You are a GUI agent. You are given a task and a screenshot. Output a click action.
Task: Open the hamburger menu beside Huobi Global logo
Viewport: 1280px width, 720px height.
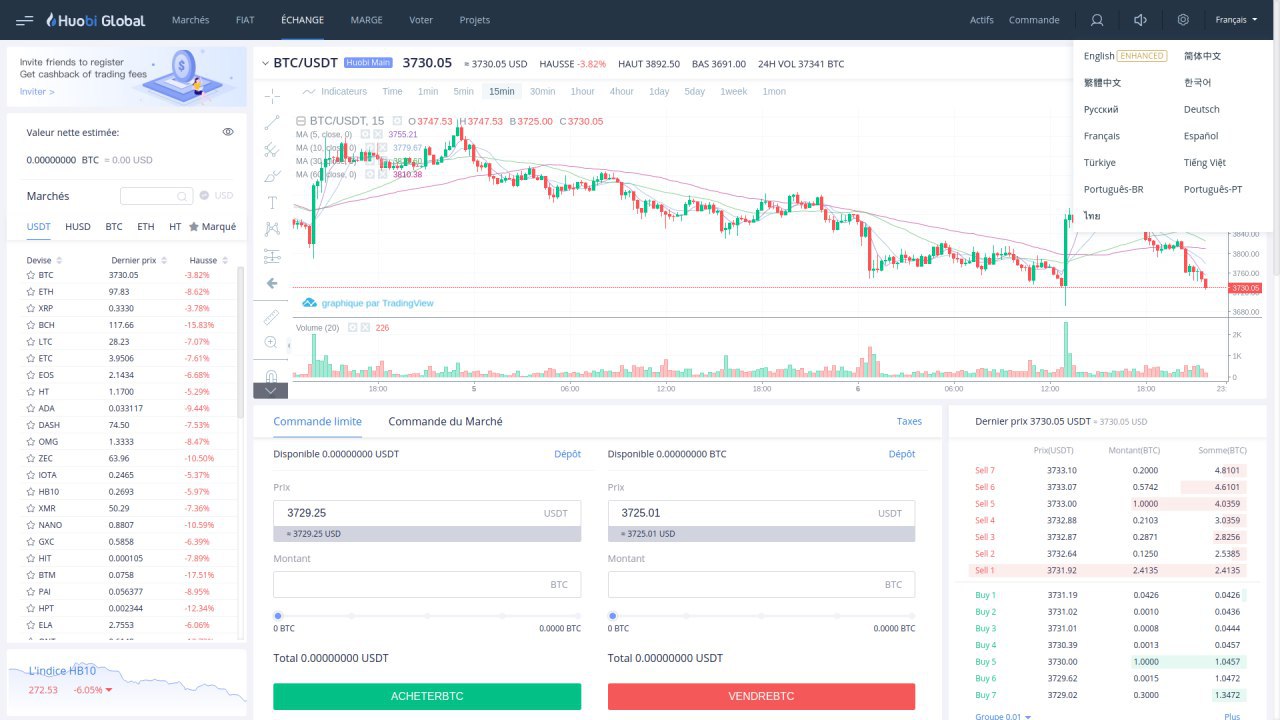click(x=25, y=20)
